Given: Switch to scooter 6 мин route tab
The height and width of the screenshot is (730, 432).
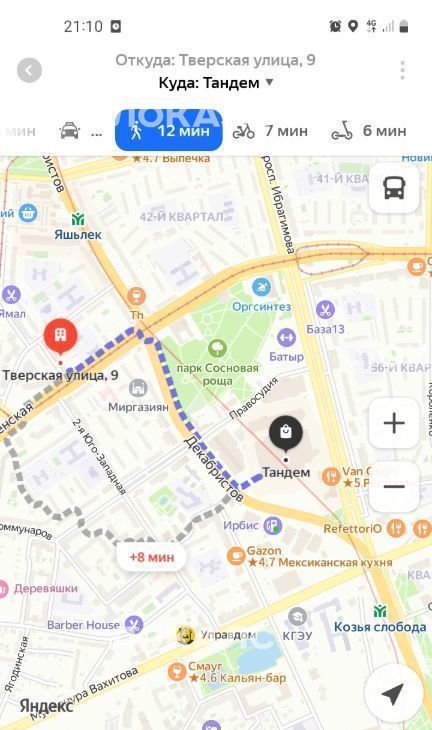Looking at the screenshot, I should point(369,131).
